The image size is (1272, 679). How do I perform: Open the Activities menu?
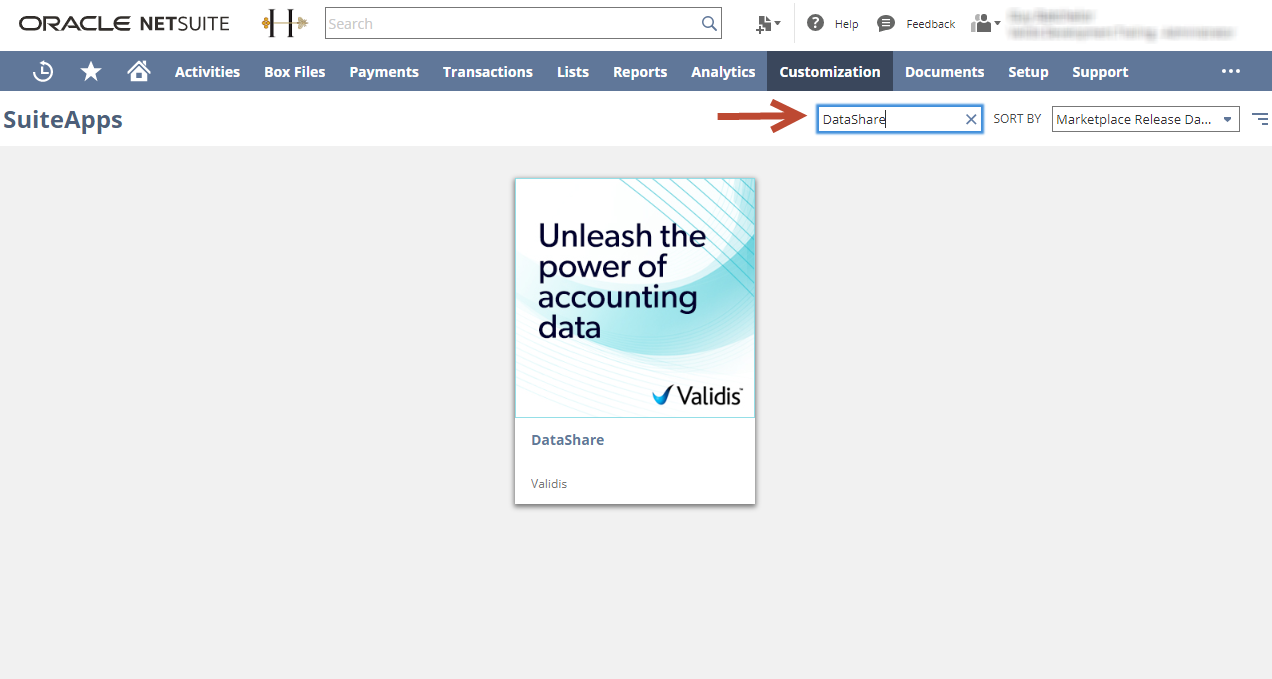click(x=207, y=72)
